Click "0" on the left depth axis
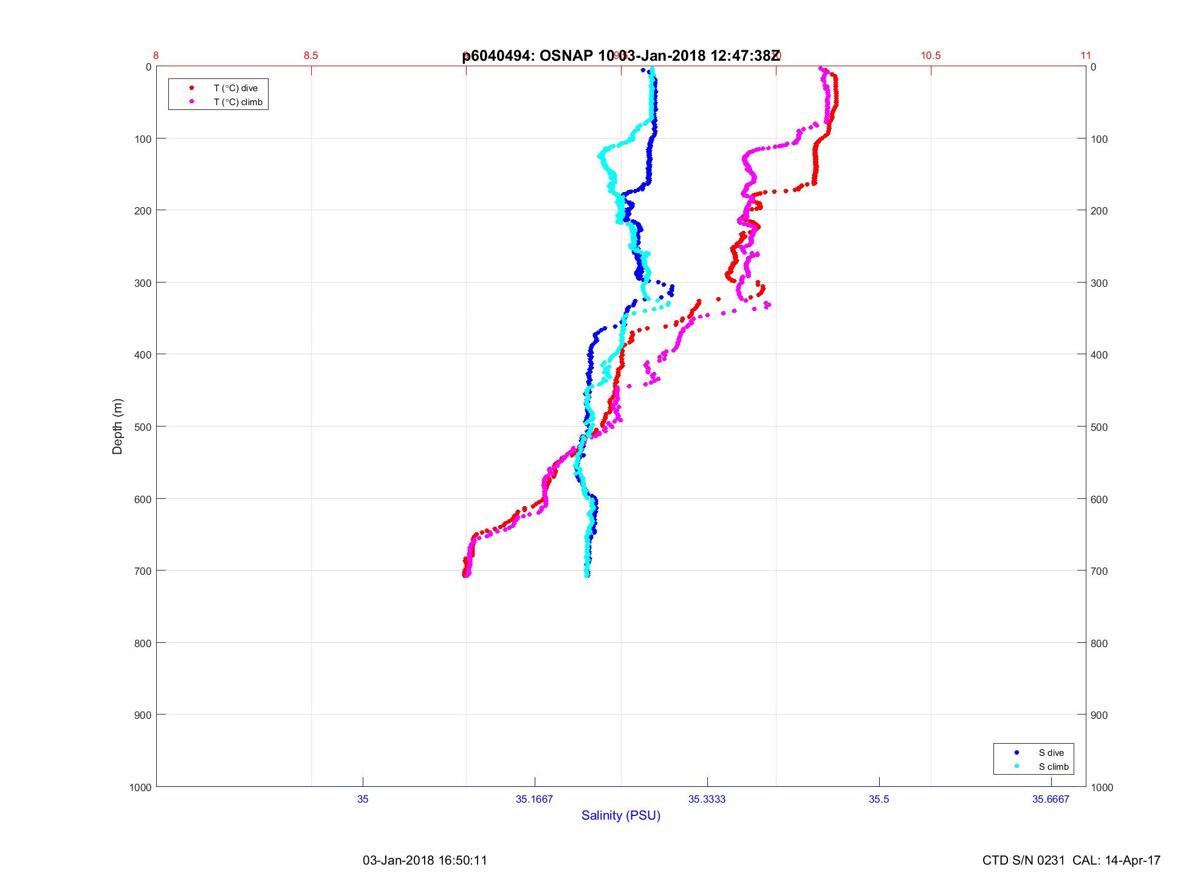The height and width of the screenshot is (885, 1200). tap(148, 67)
